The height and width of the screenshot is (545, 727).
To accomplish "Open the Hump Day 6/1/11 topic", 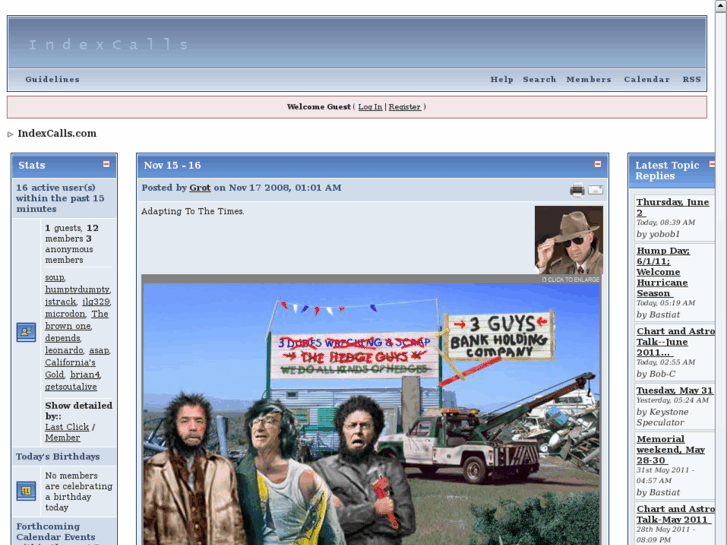I will pyautogui.click(x=663, y=272).
